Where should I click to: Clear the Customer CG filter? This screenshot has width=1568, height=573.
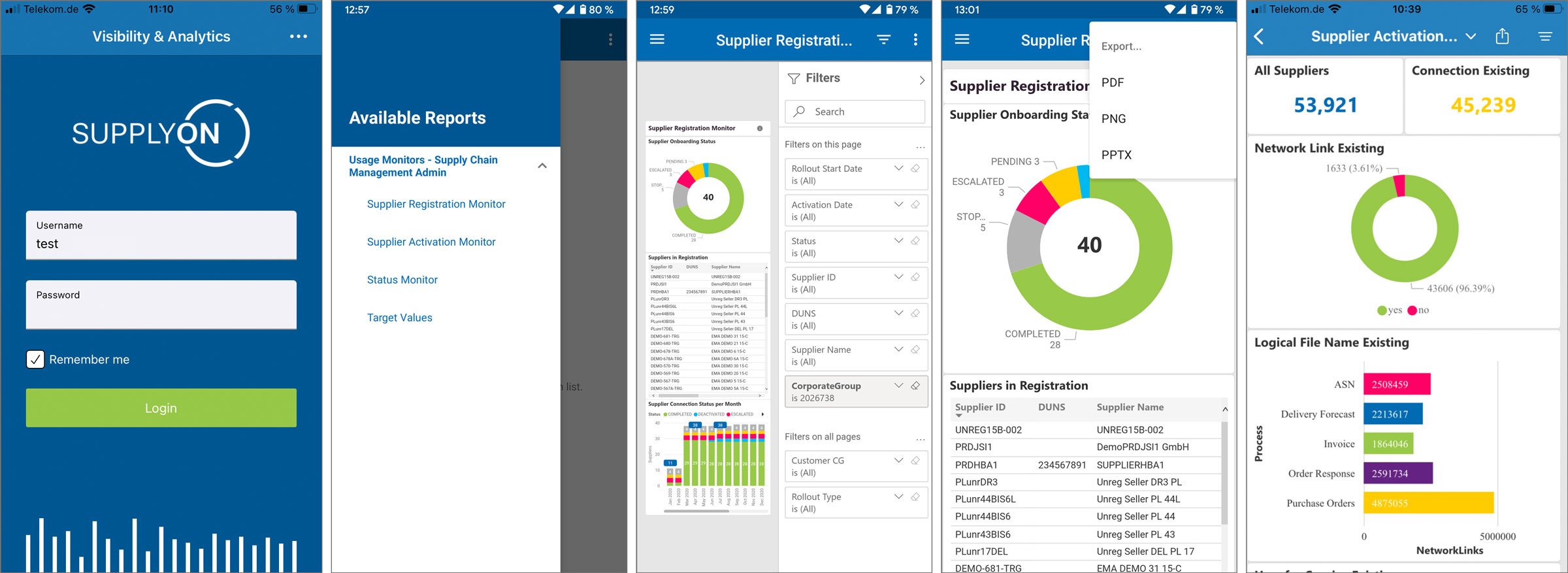pyautogui.click(x=915, y=460)
